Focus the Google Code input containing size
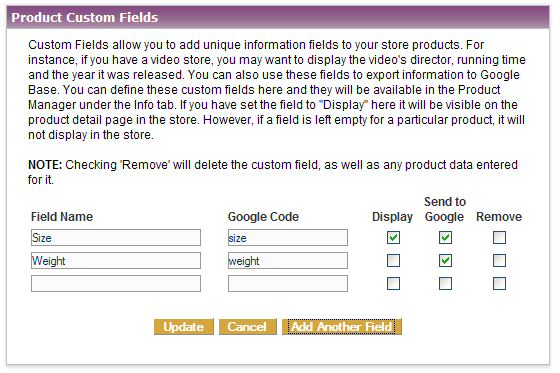The width and height of the screenshot is (560, 373). click(288, 238)
